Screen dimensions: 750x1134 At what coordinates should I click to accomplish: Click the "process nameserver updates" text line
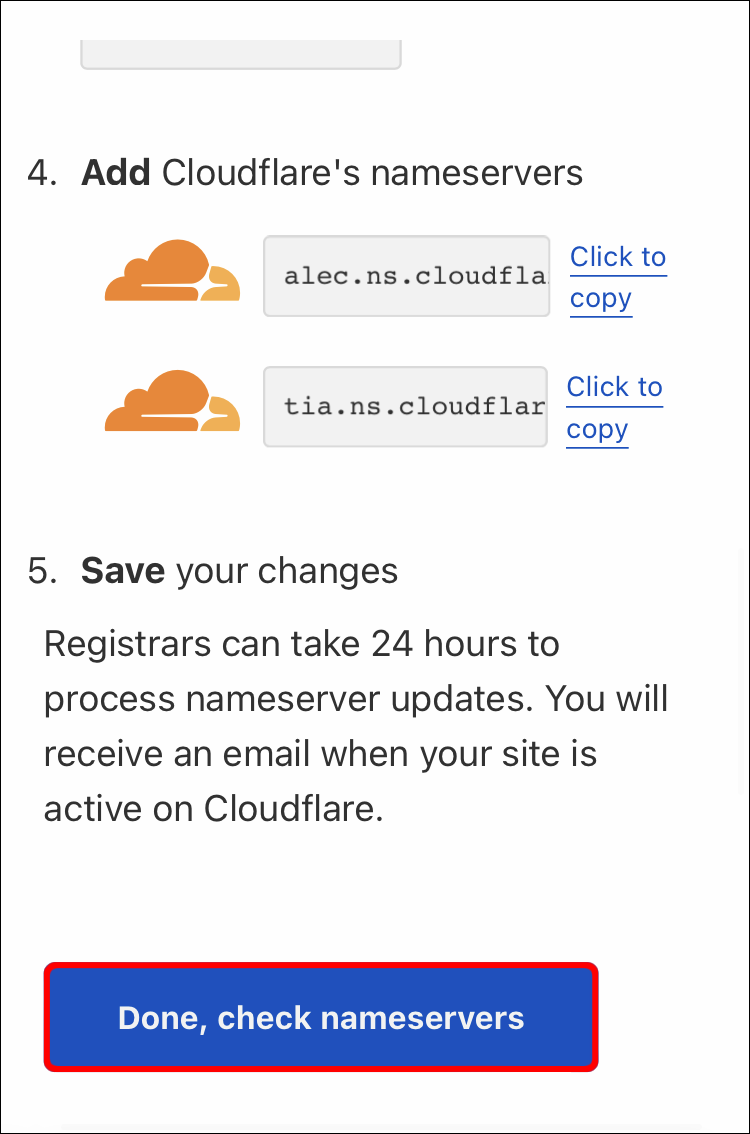[355, 698]
